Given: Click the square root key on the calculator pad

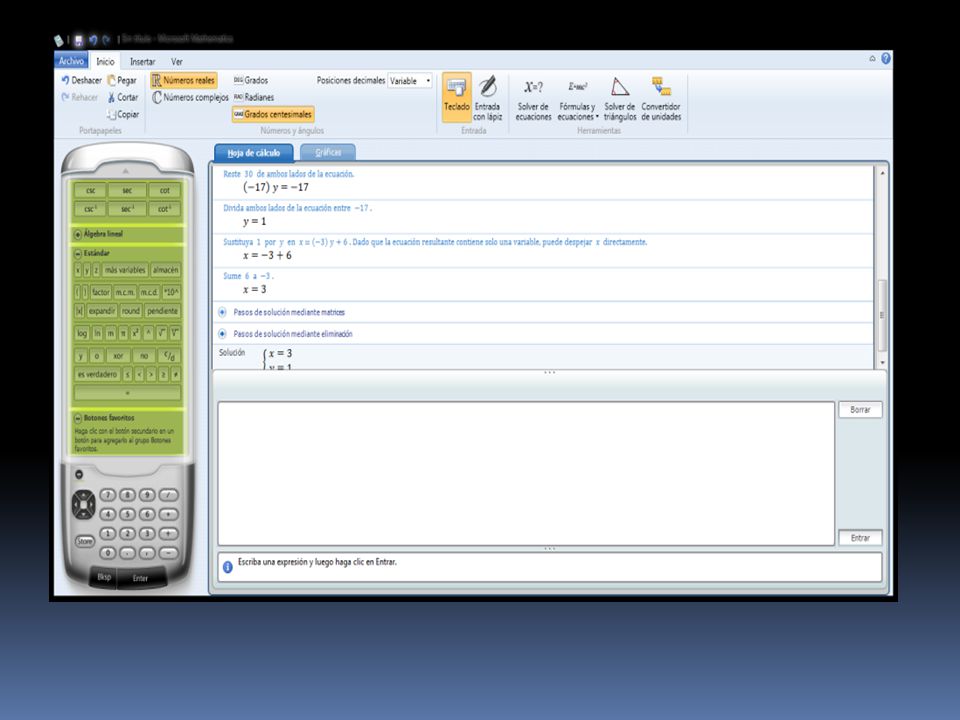Looking at the screenshot, I should (x=161, y=333).
